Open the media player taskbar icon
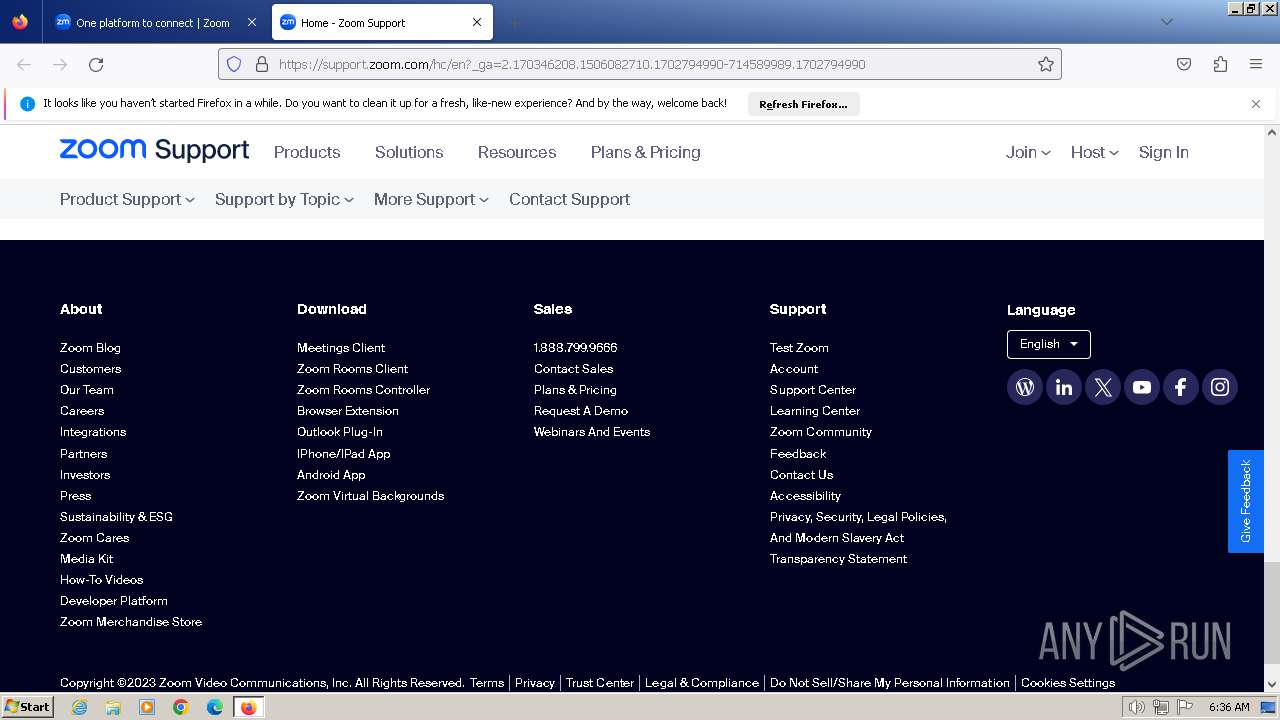Viewport: 1280px width, 720px height. pos(147,707)
